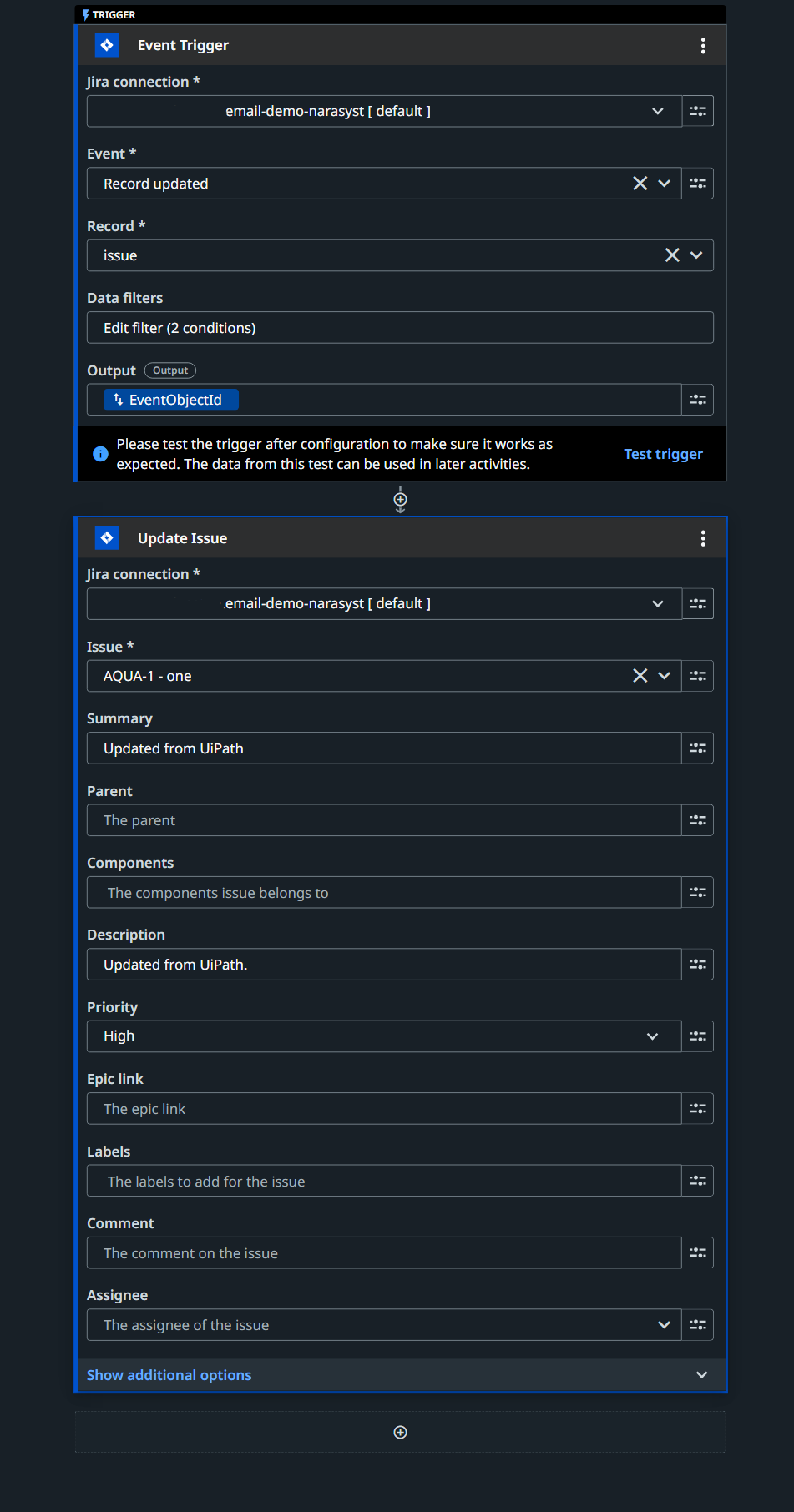Image resolution: width=794 pixels, height=1512 pixels.
Task: Click the Summary input field
Action: pos(384,748)
